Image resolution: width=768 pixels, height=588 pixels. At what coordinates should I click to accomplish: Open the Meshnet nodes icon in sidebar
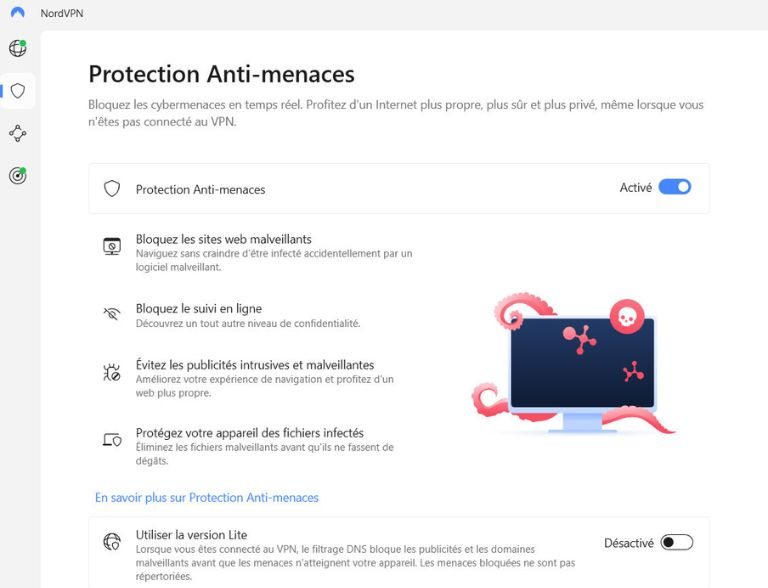click(x=17, y=133)
